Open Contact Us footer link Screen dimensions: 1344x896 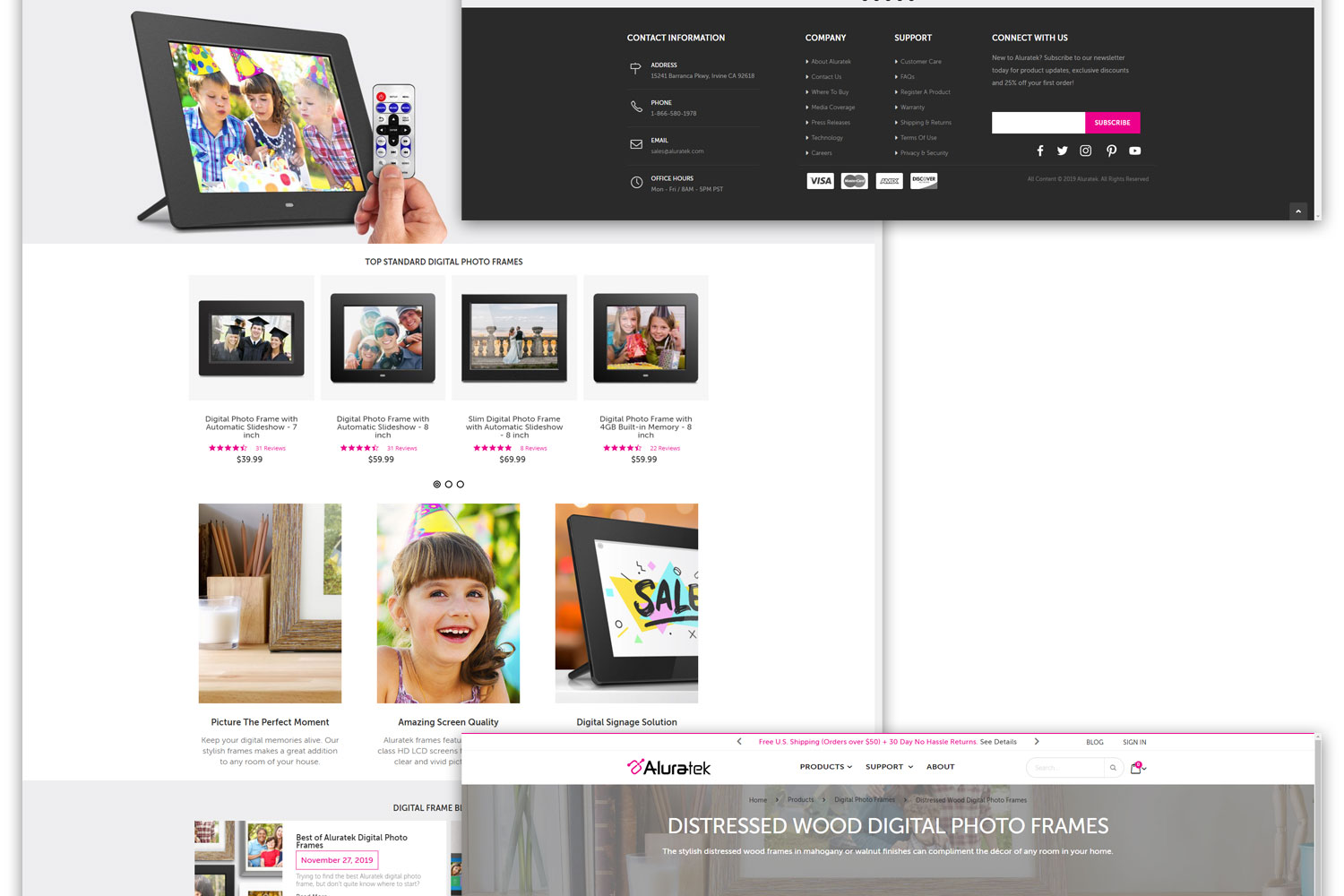[826, 77]
